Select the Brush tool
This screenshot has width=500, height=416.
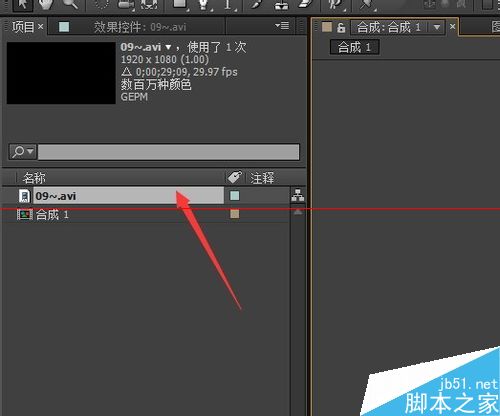coord(258,5)
